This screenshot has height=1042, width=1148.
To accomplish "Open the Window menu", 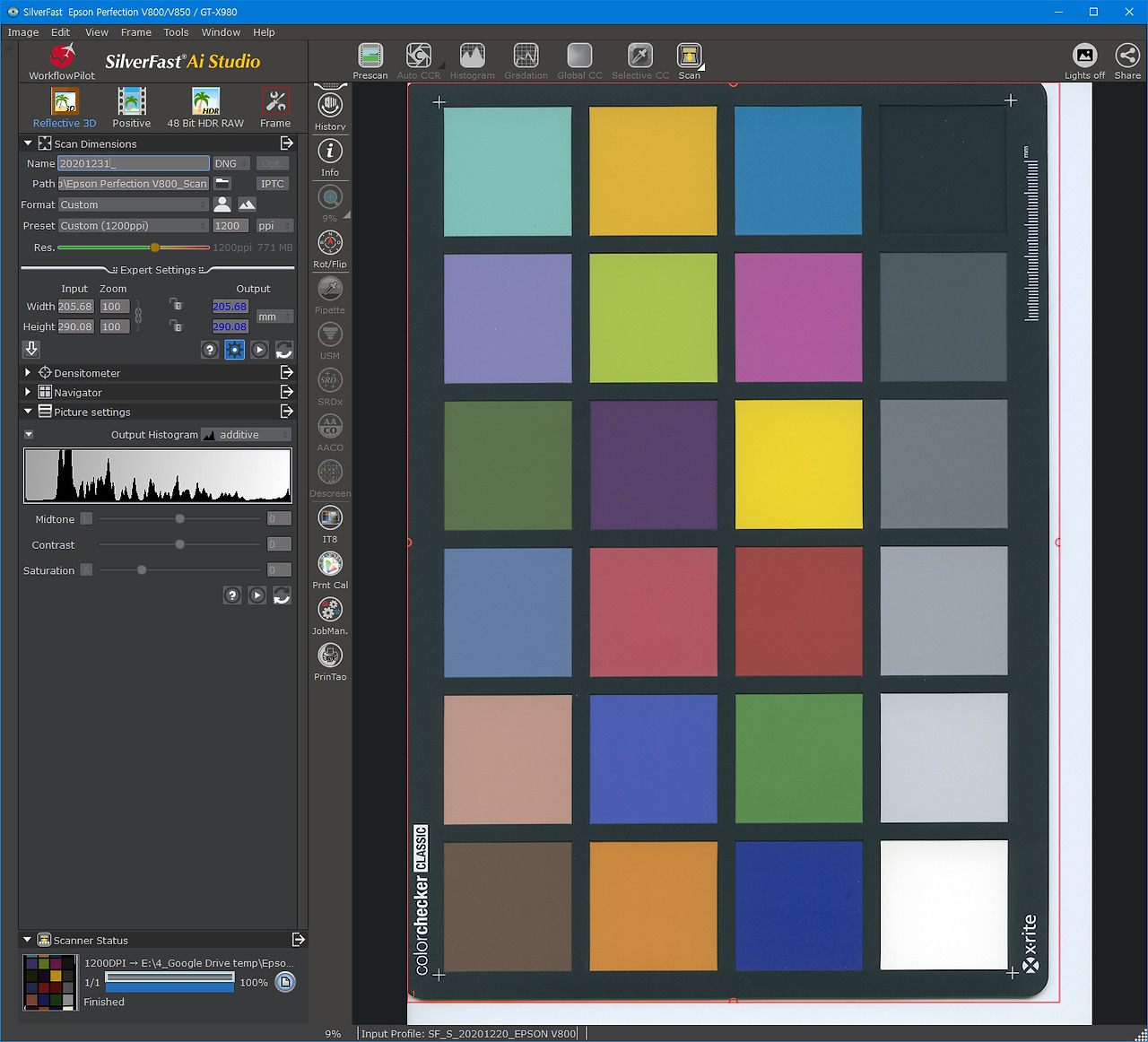I will (x=221, y=32).
